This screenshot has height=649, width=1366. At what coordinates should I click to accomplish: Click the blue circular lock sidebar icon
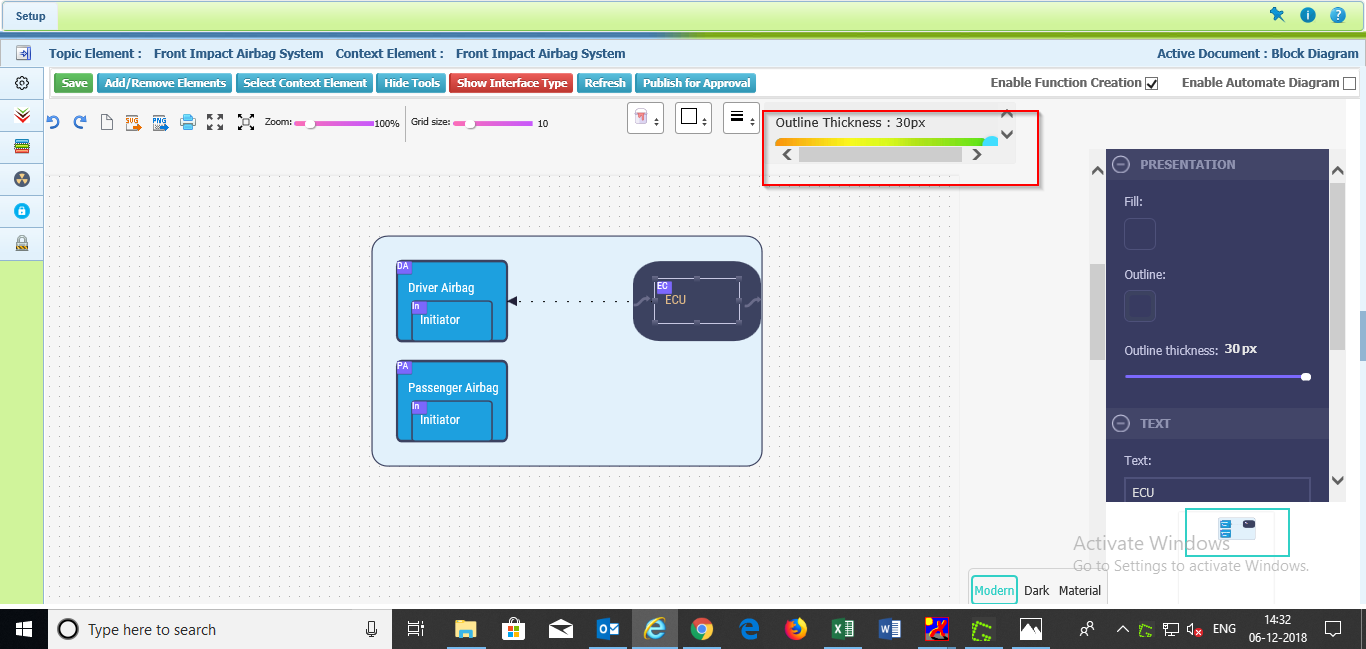coord(22,211)
